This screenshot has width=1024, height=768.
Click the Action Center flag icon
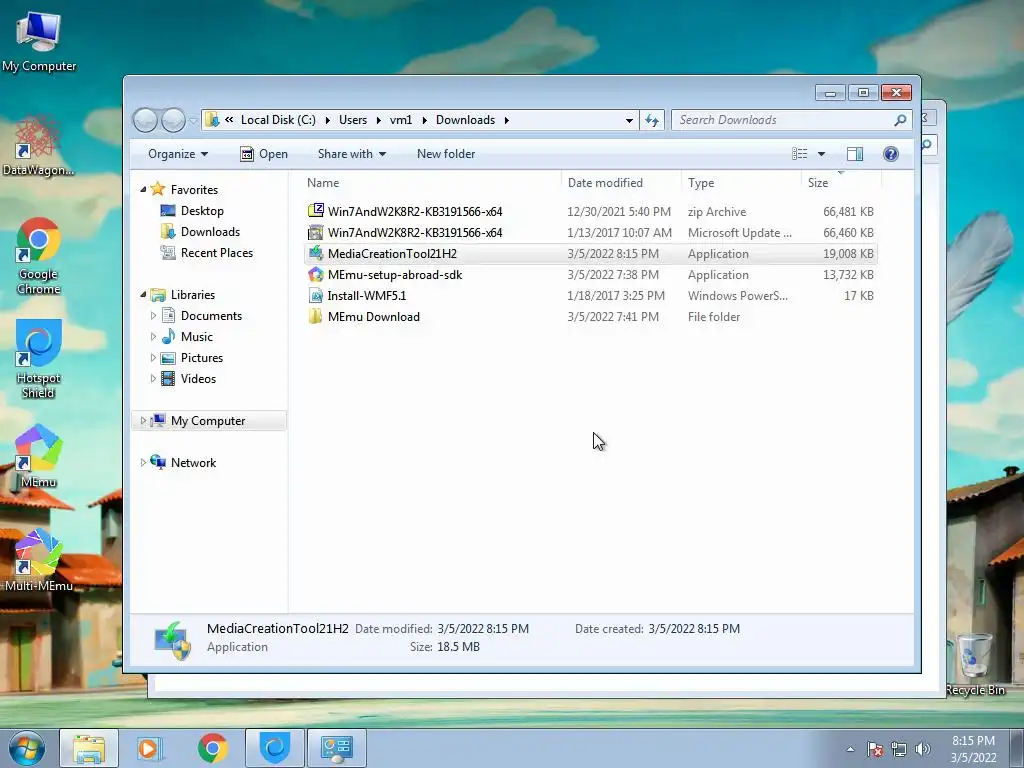875,749
